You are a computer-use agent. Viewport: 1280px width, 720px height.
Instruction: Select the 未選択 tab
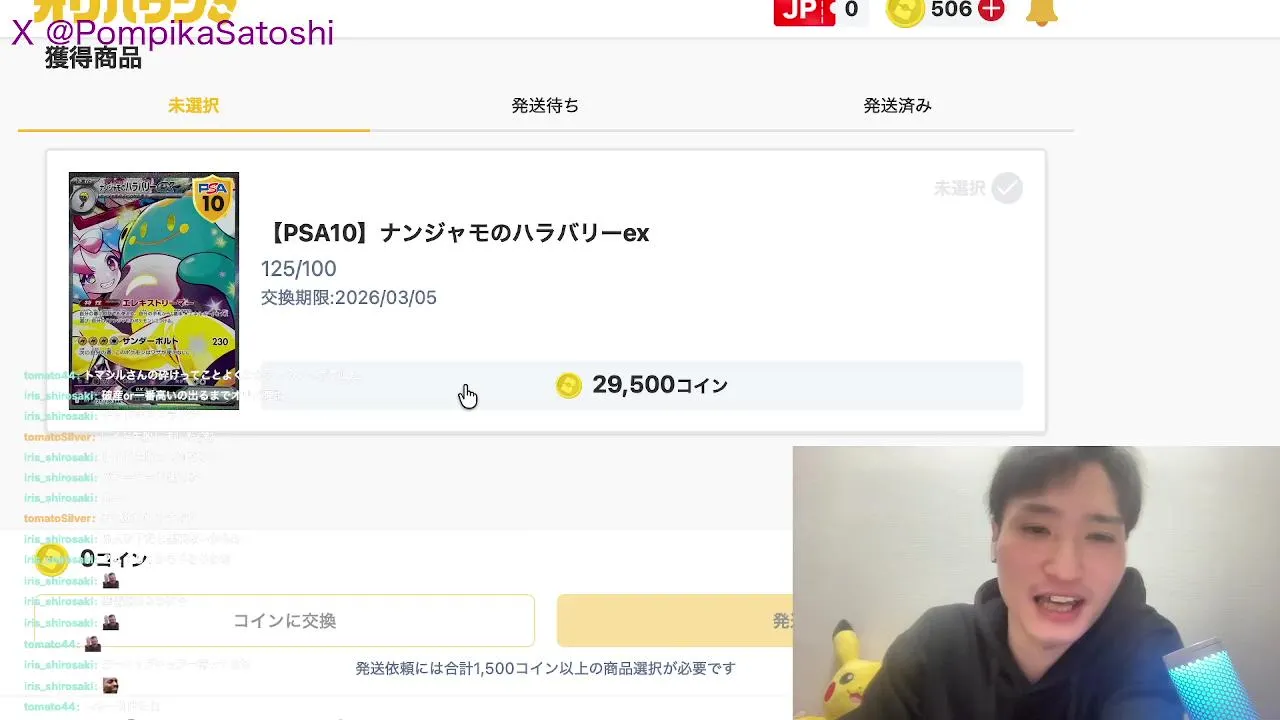(x=193, y=105)
